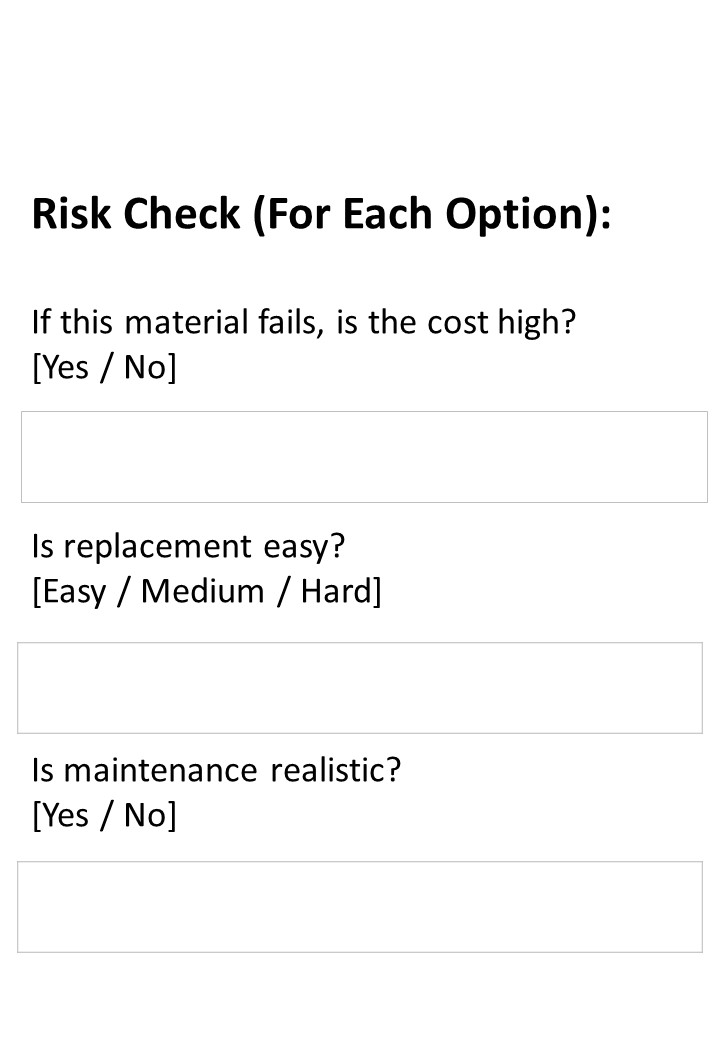720x1040 pixels.
Task: Select "No" under the cost high question
Action: (x=146, y=368)
